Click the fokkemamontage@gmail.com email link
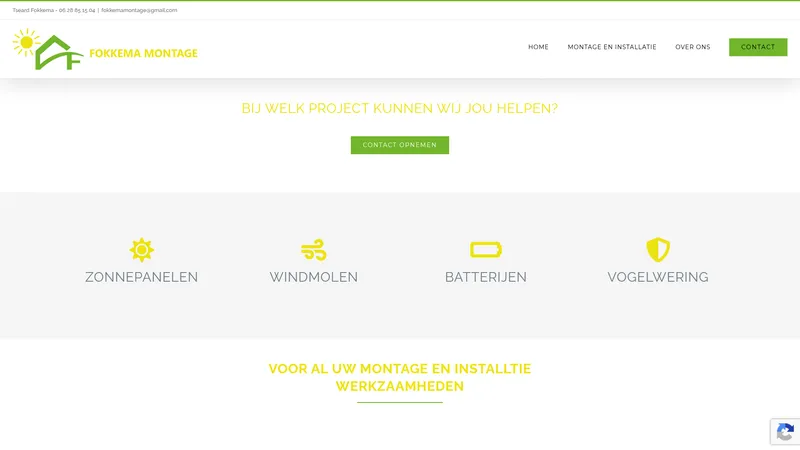 pyautogui.click(x=139, y=10)
